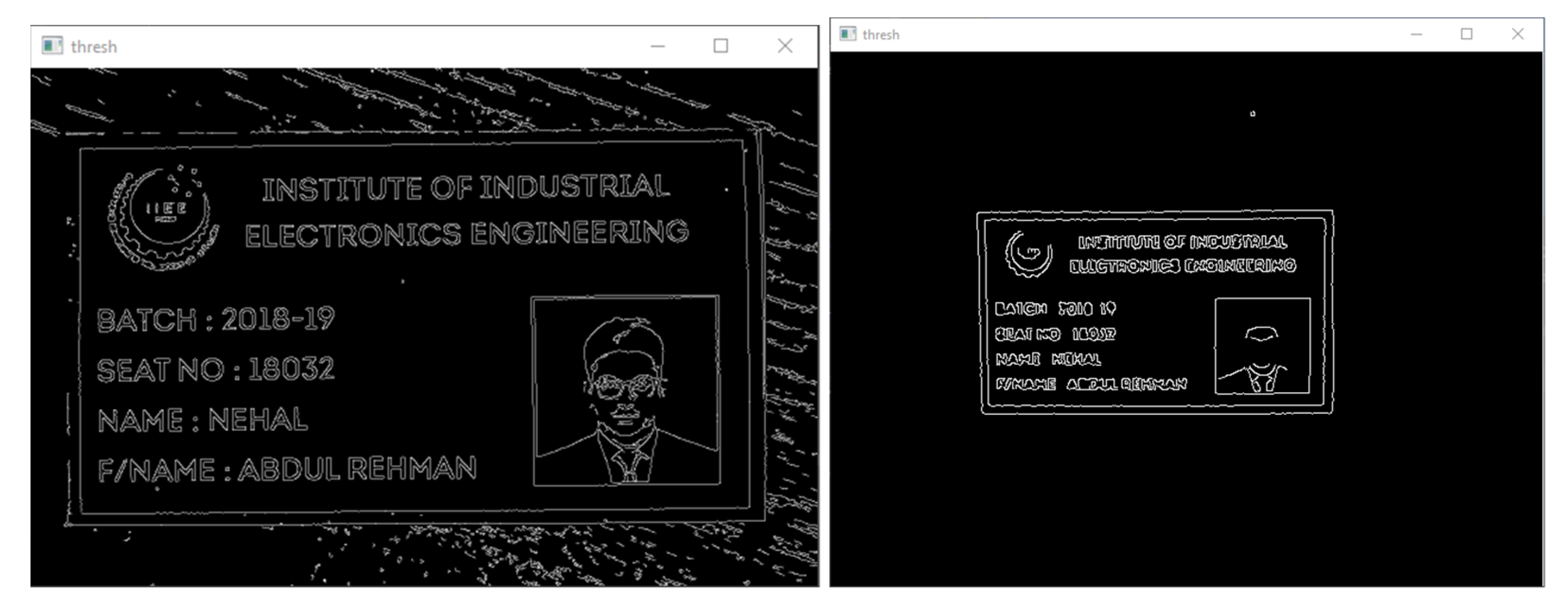Click F/NAME : ABDUL REHMAN in left image
The width and height of the screenshot is (1568, 616).
pyautogui.click(x=287, y=470)
